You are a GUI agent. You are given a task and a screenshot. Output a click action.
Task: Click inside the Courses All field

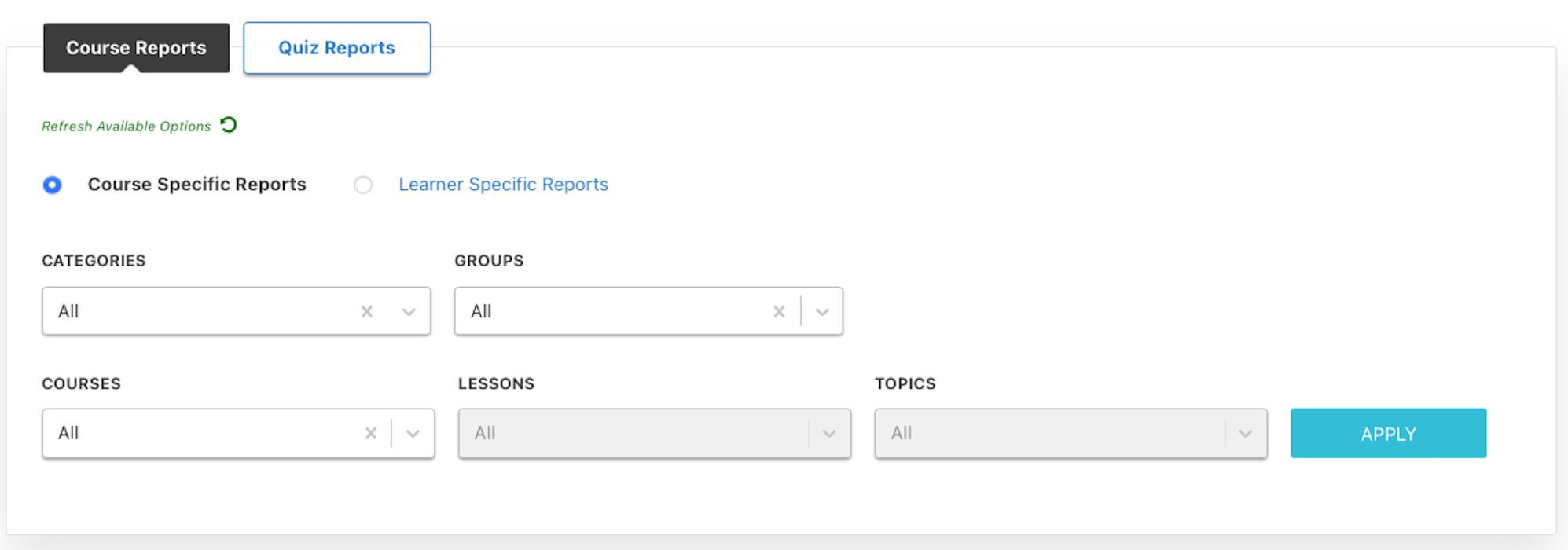click(196, 433)
